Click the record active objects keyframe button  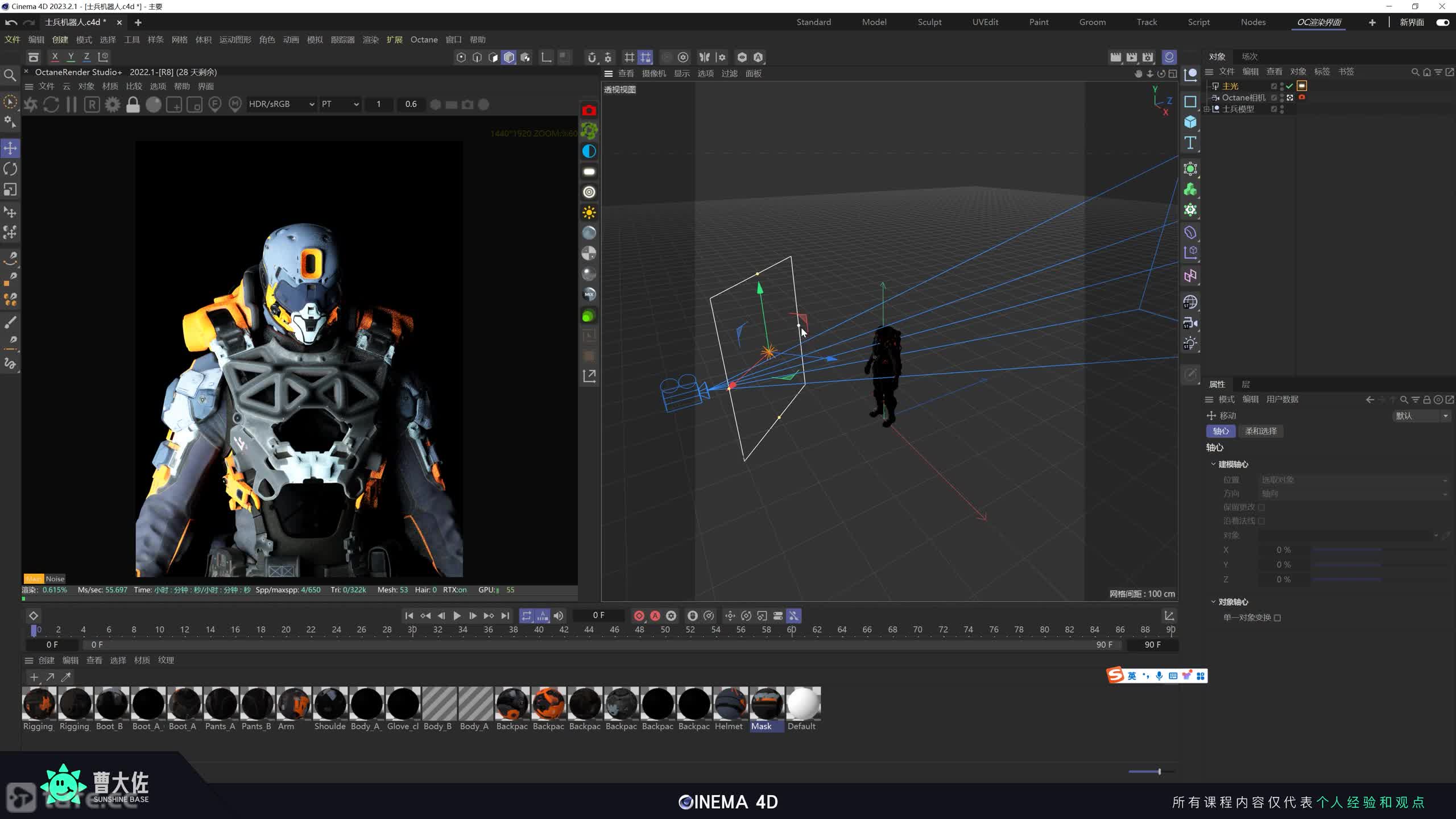click(639, 616)
